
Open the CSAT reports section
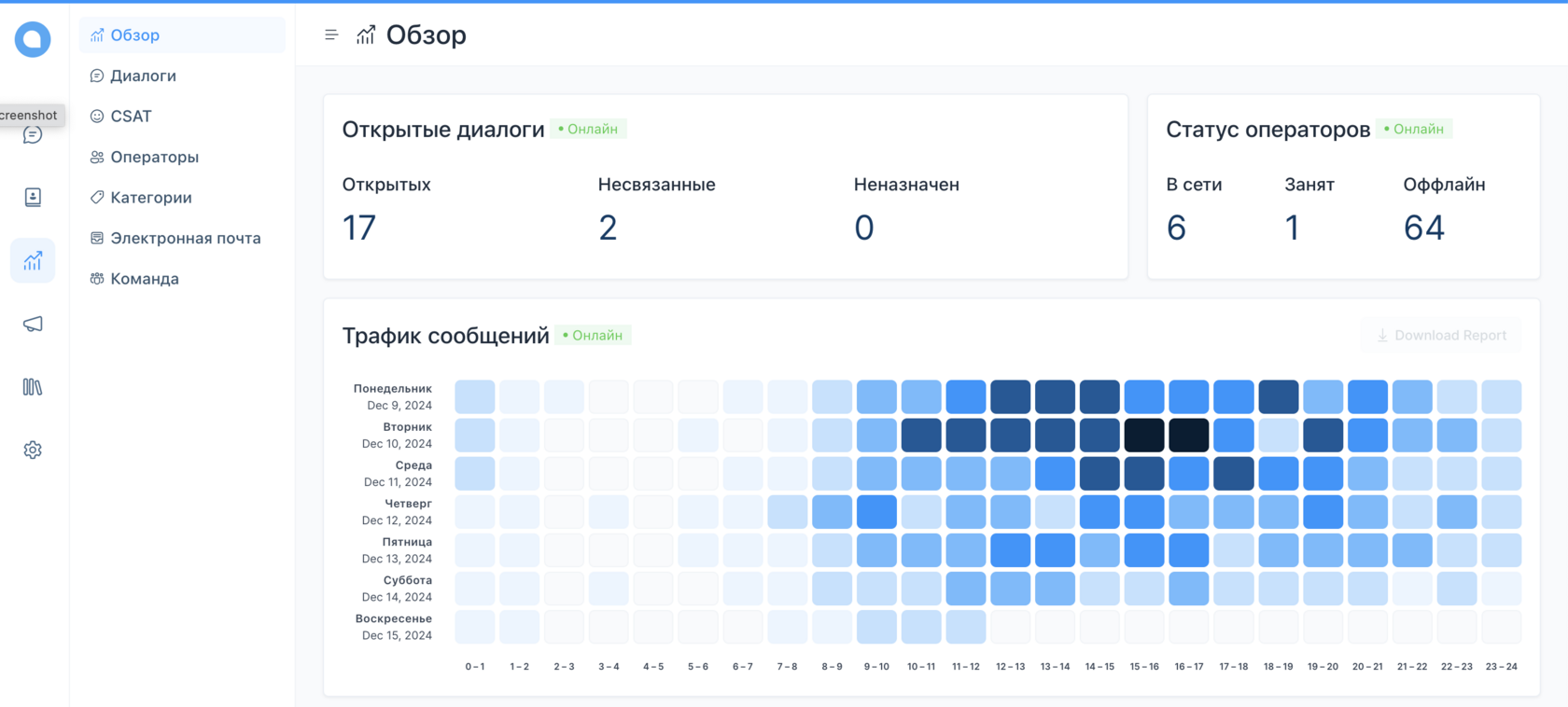[182, 116]
